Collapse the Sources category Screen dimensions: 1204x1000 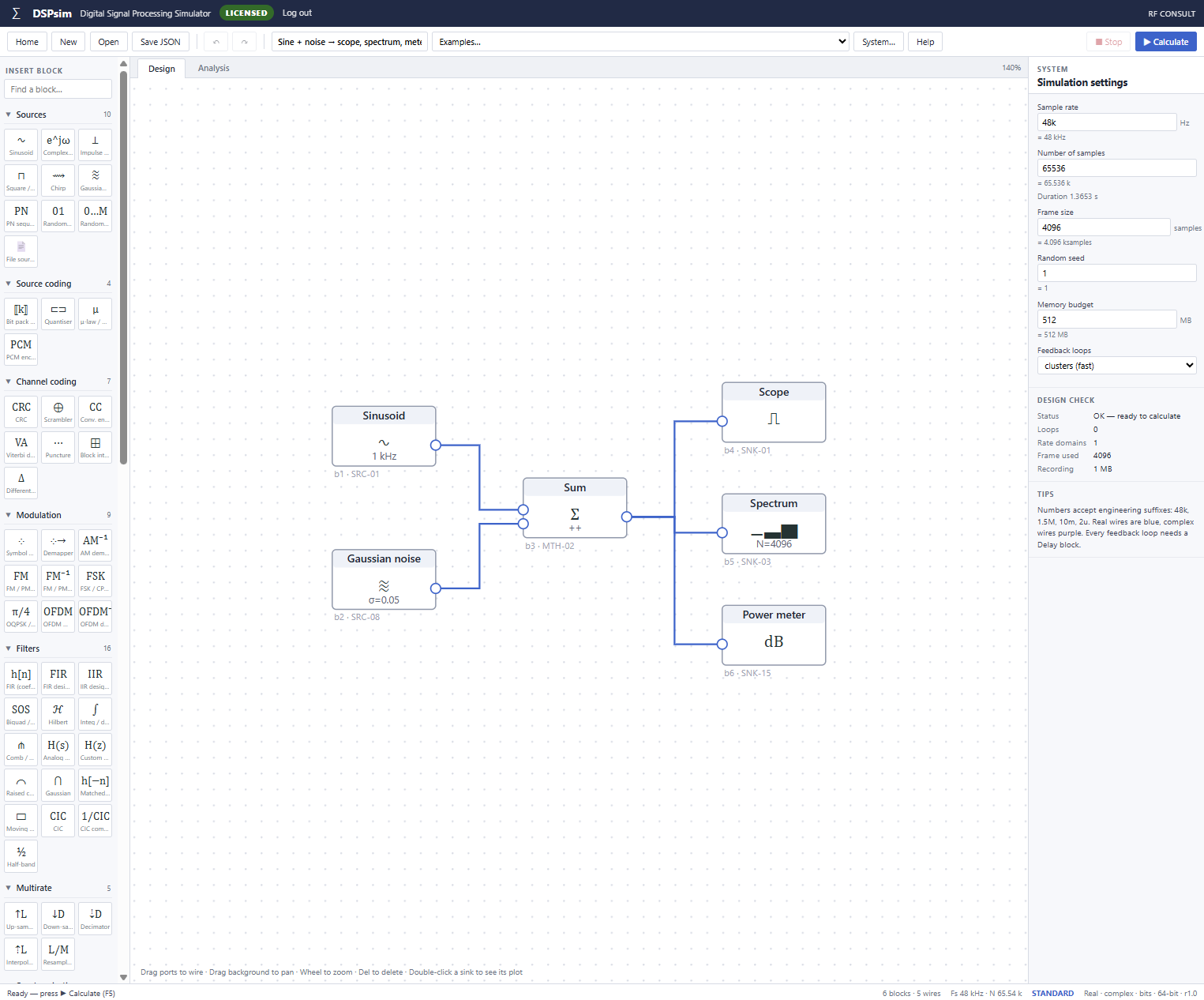tap(58, 115)
